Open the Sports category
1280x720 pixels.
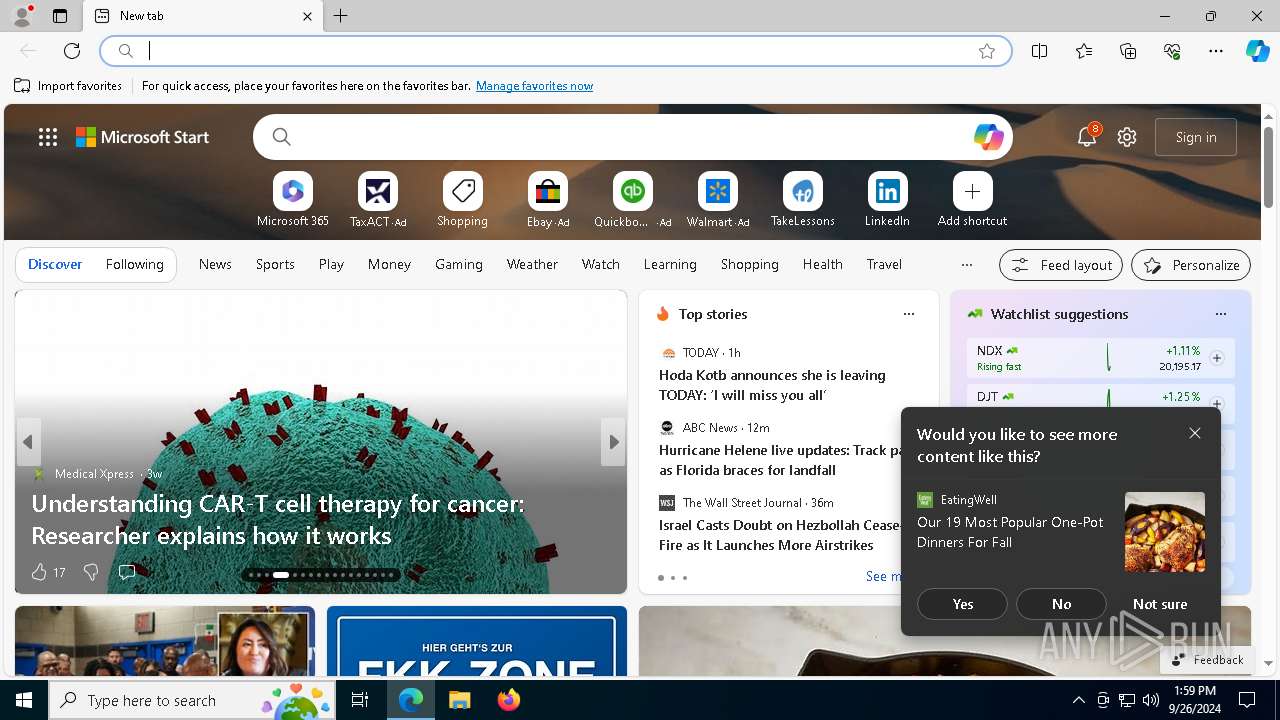pyautogui.click(x=275, y=264)
